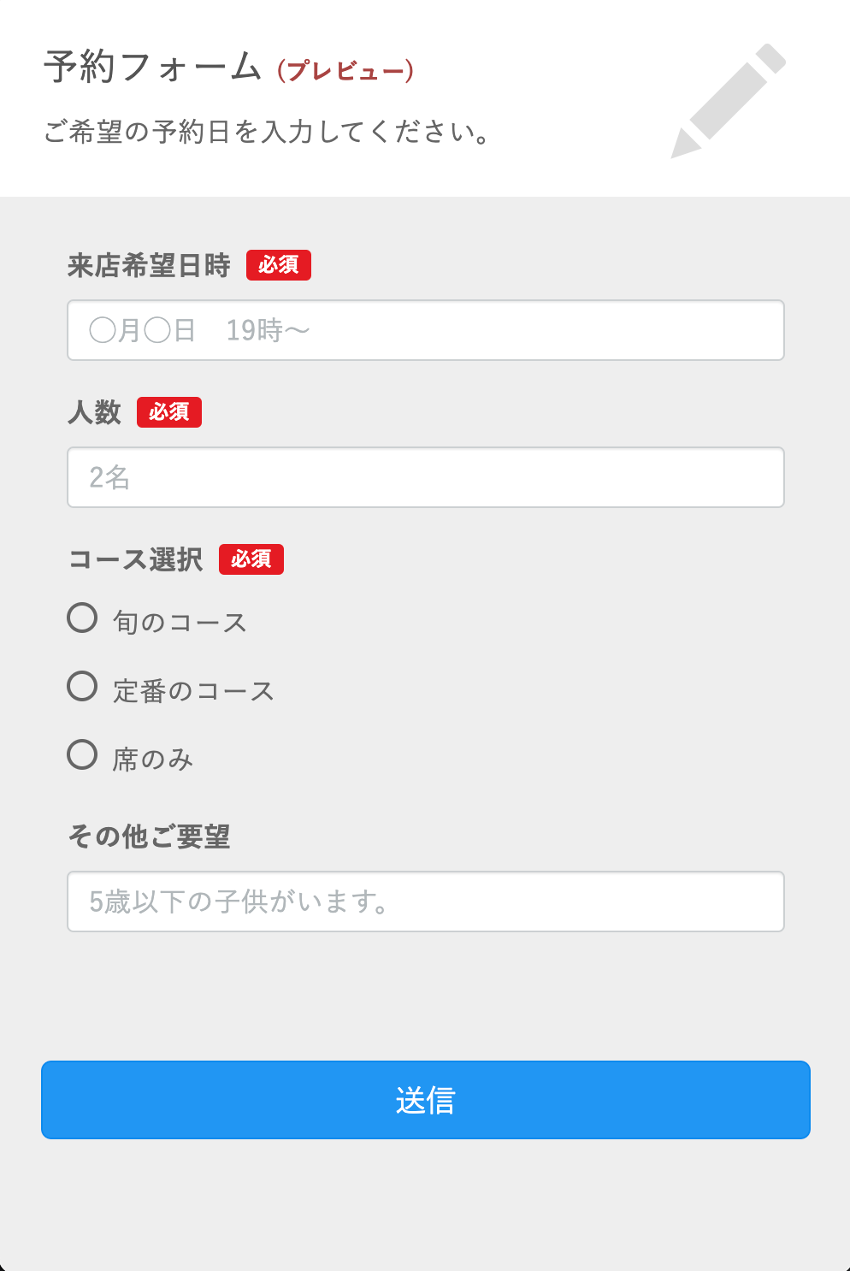
Task: Click the 来店希望日時 field label
Action: coord(149,265)
